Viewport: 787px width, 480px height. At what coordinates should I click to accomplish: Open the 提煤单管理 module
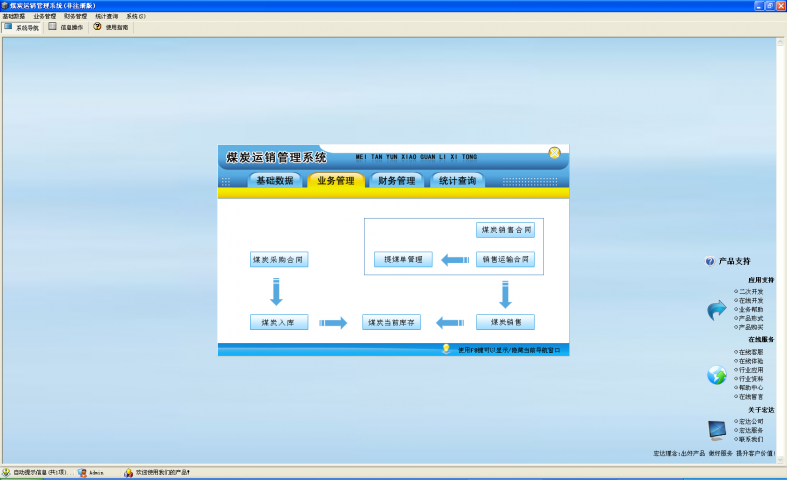pos(403,260)
